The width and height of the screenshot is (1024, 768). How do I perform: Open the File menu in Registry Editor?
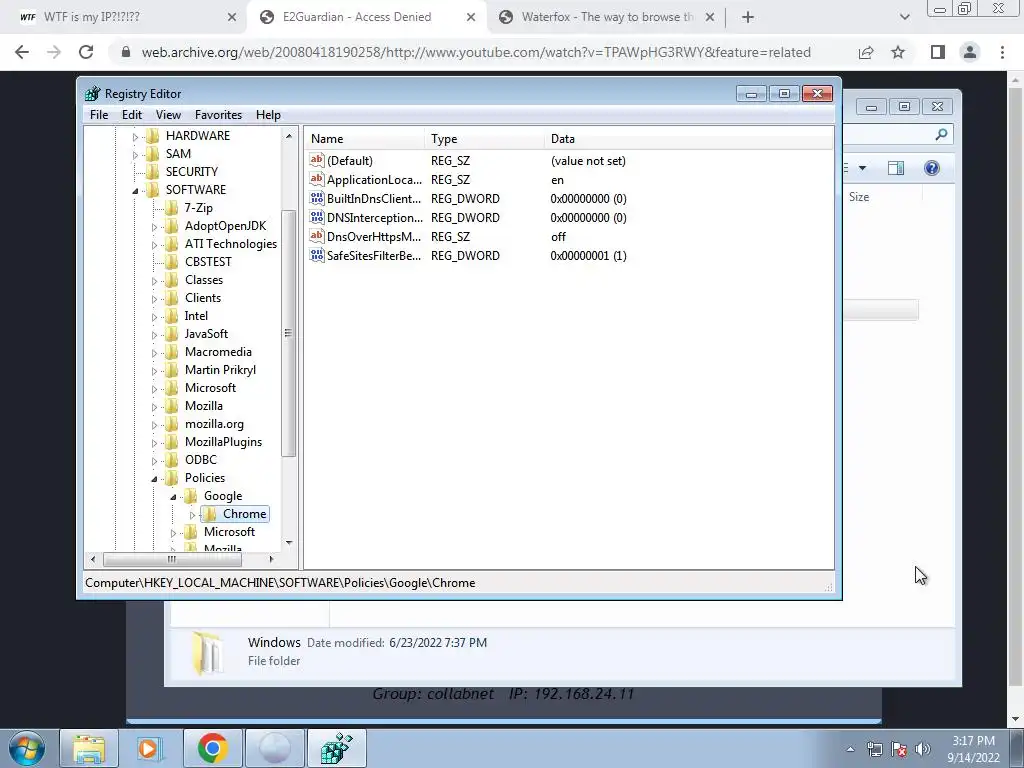point(99,115)
